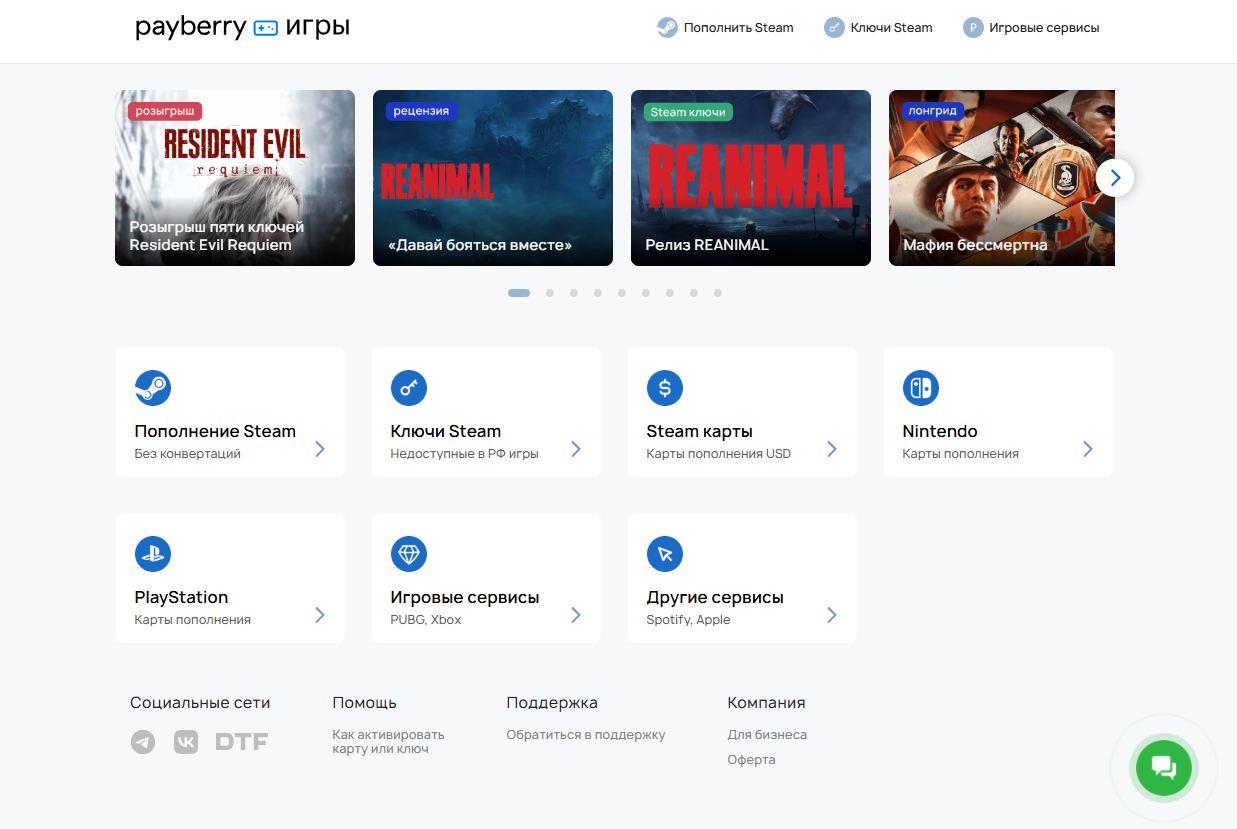Viewport: 1237px width, 829px height.
Task: Click the chevron on Steam карты card
Action: [x=832, y=449]
